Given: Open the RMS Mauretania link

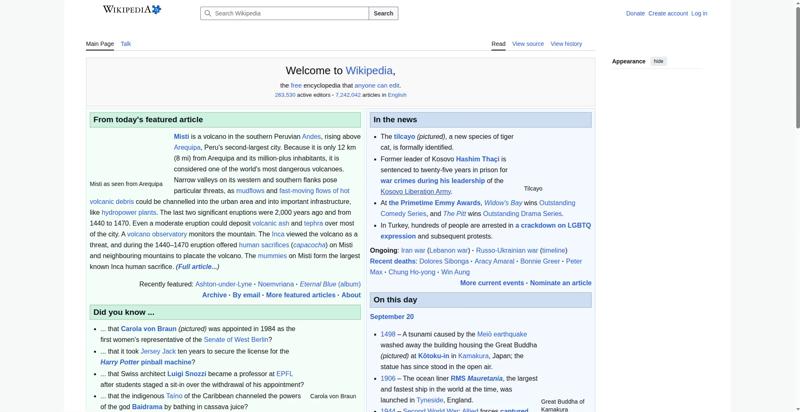Looking at the screenshot, I should click(477, 378).
